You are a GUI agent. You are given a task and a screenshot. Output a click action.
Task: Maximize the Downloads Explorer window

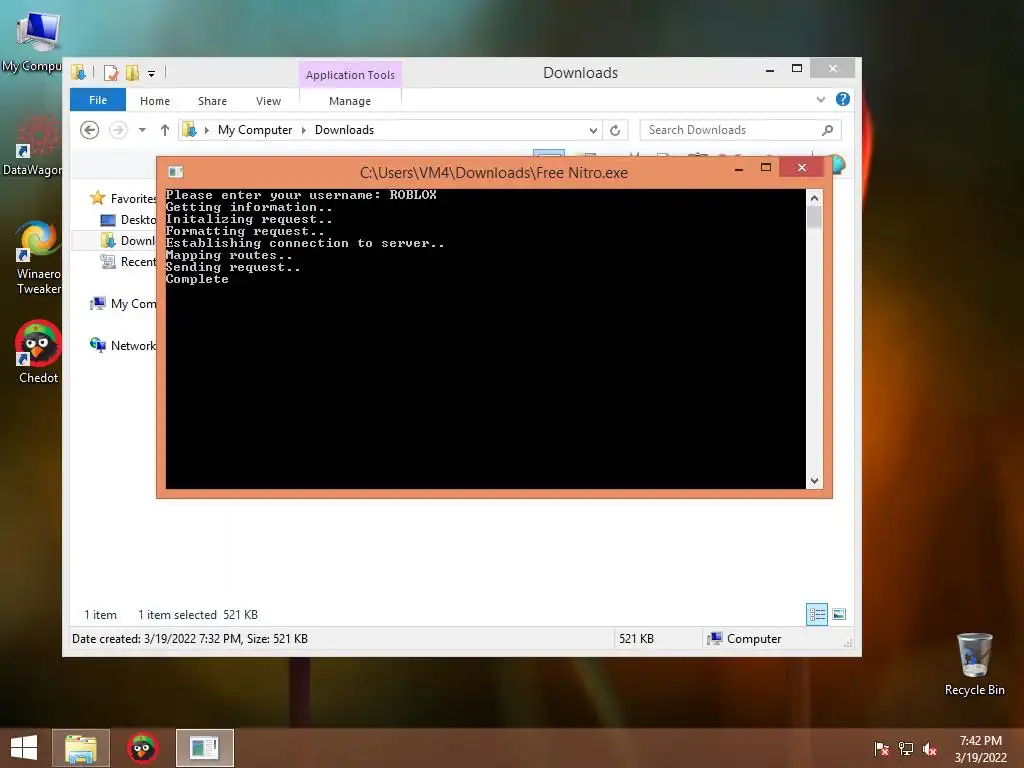[797, 68]
